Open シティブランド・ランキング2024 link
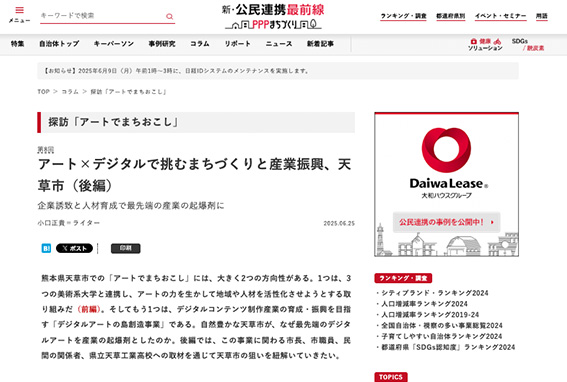The image size is (567, 382). tap(435, 293)
